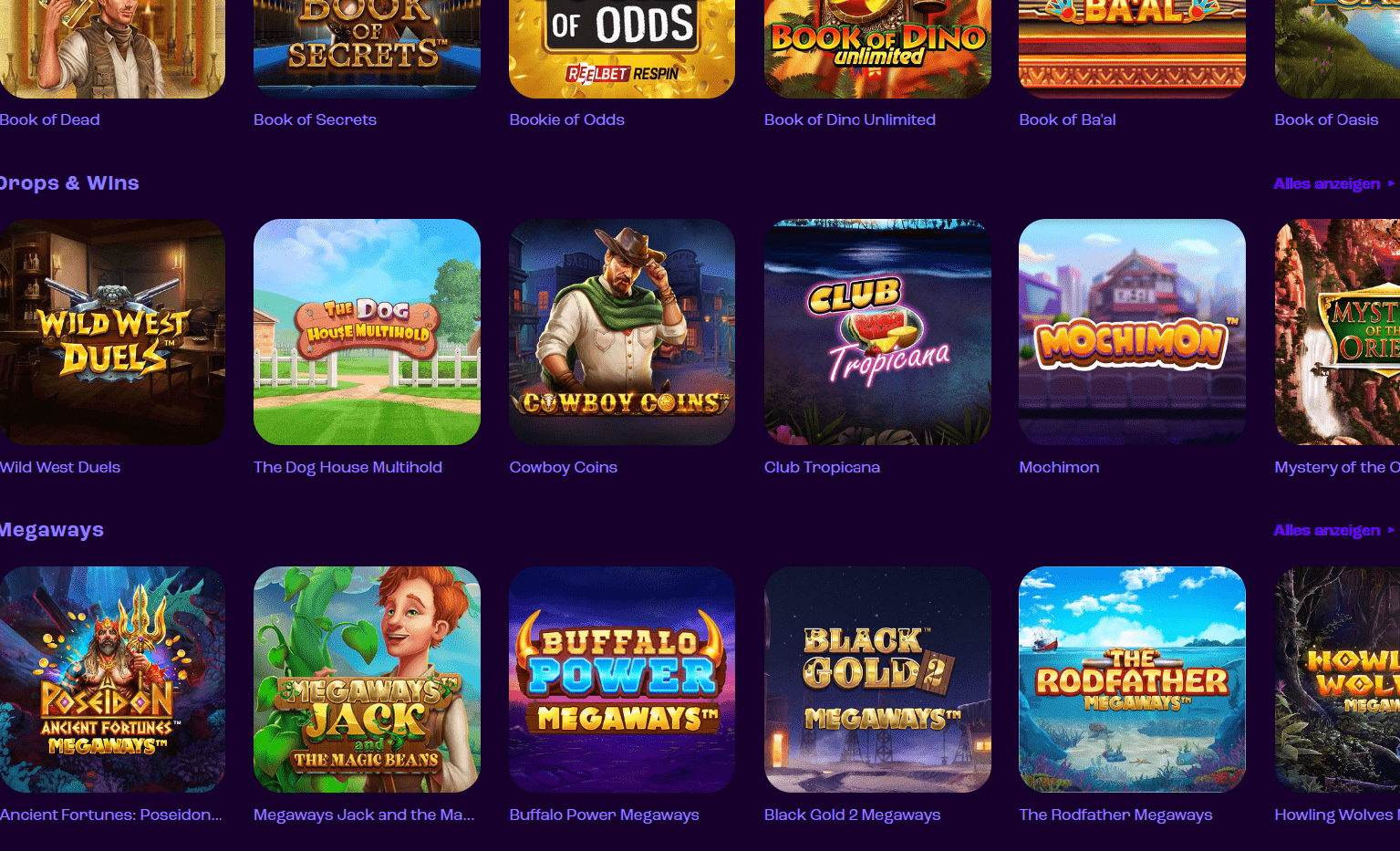Open the Book of Oasis game label
1400x851 pixels.
pos(1326,119)
